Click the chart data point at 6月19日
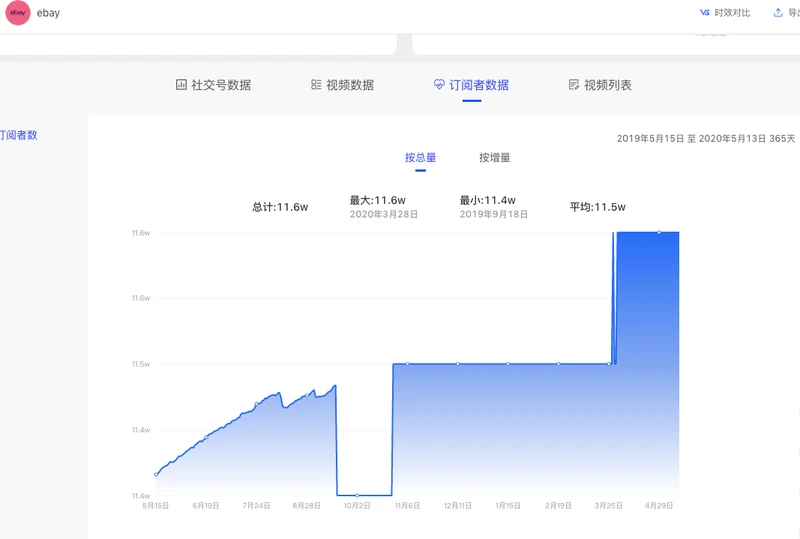Screen dimensions: 800x539 click(x=206, y=437)
